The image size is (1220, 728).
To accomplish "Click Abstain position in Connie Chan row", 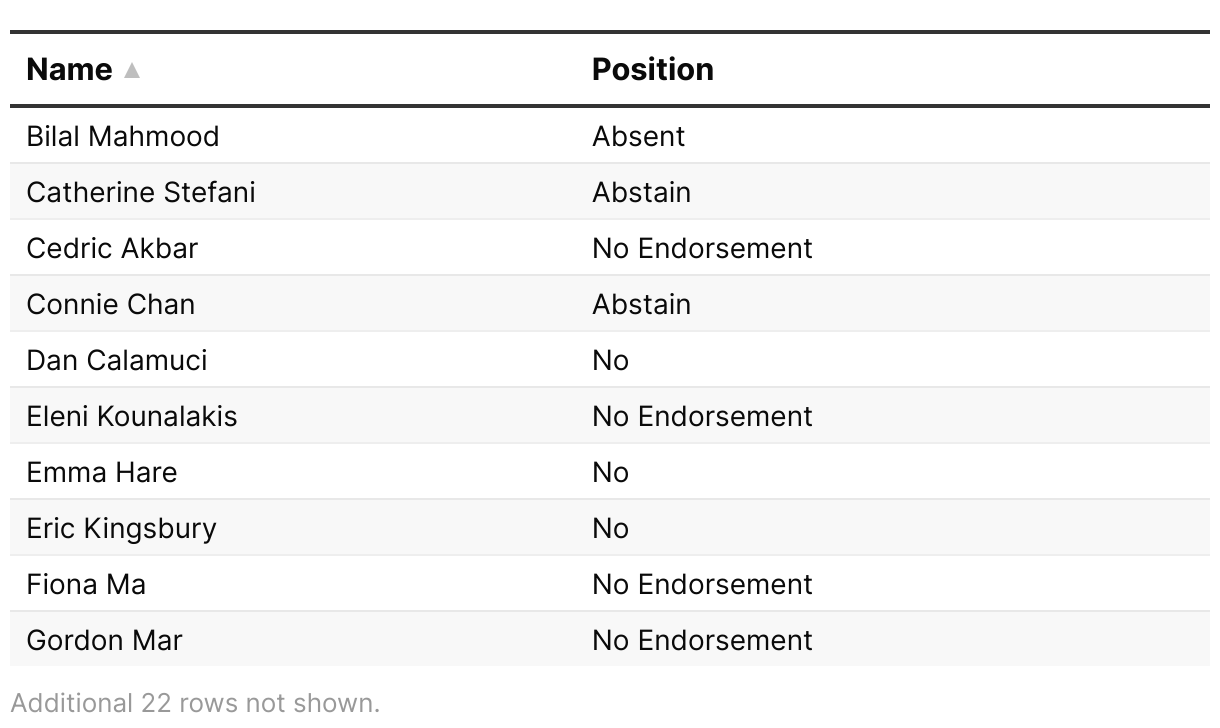I will (642, 304).
